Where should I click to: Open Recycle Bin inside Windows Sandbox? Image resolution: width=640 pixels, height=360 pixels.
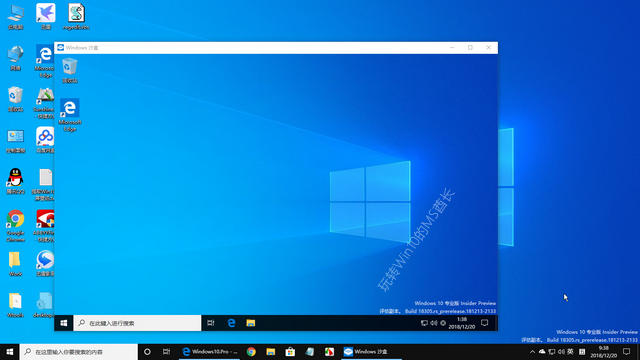click(x=70, y=70)
